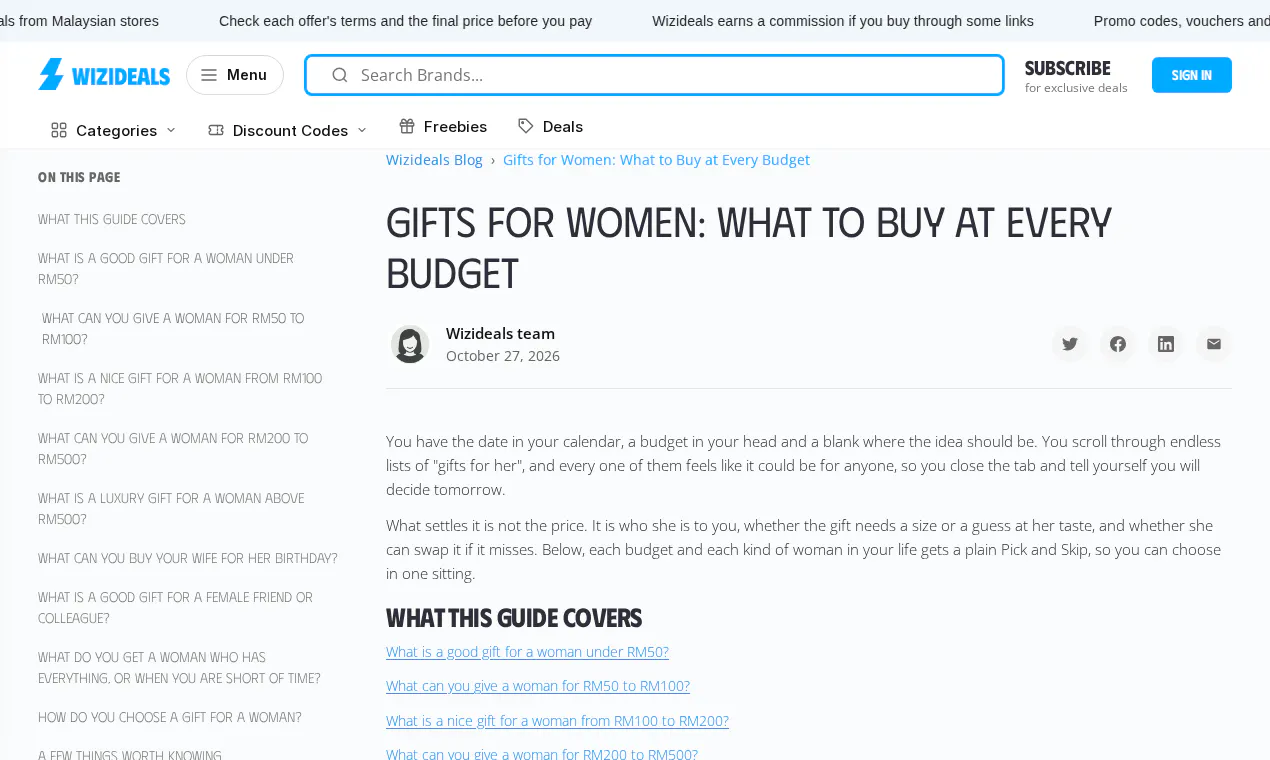The image size is (1270, 760).
Task: Open article link 'nice gift from RM100 to RM200'
Action: point(557,721)
